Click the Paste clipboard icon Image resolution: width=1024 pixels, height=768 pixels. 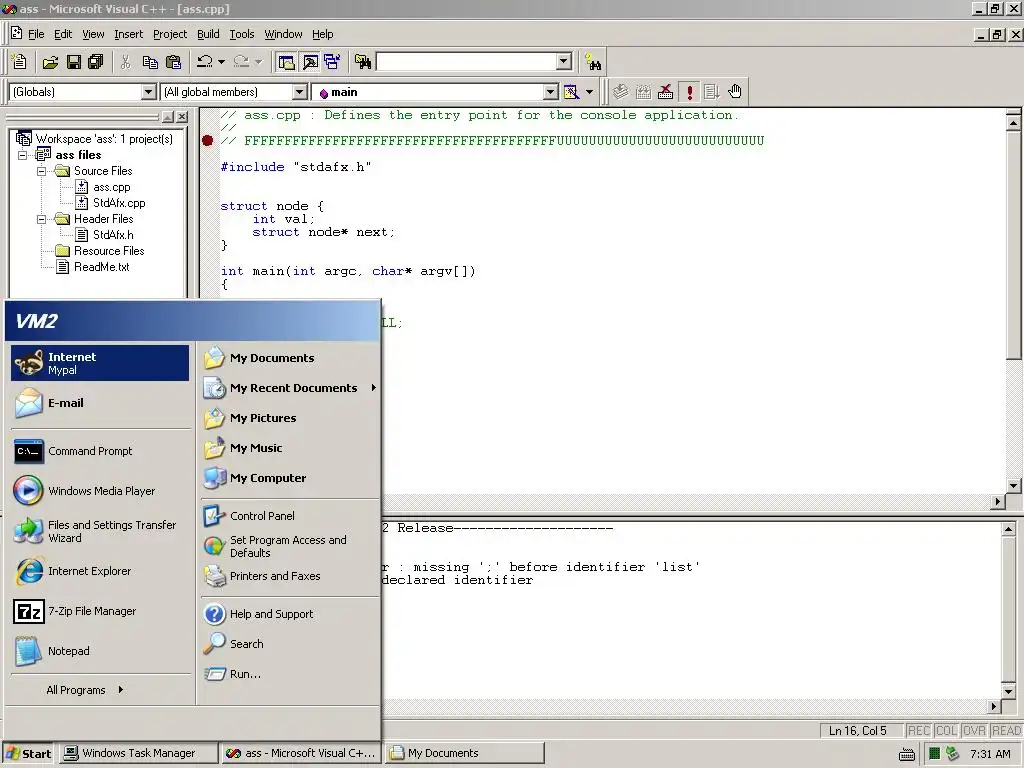click(174, 62)
